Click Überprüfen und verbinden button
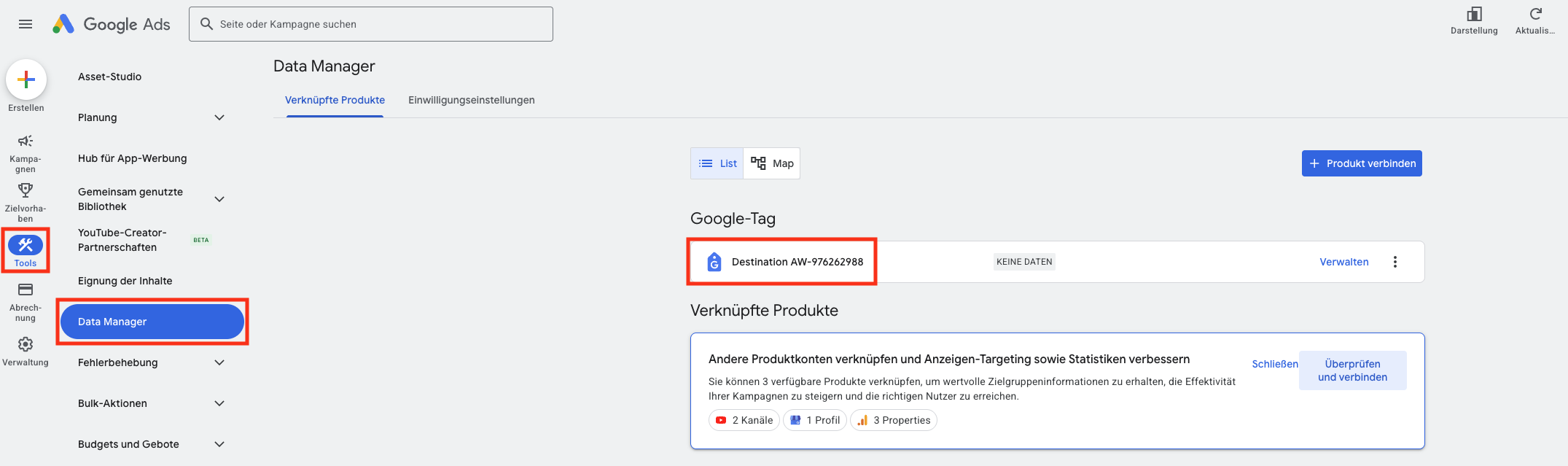1568x466 pixels. click(1353, 370)
